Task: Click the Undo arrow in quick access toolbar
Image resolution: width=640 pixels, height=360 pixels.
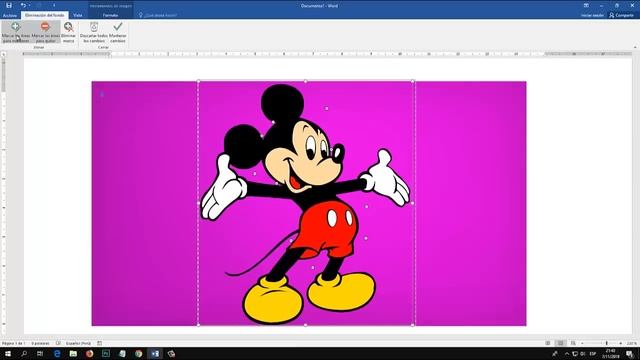Action: [x=23, y=5]
